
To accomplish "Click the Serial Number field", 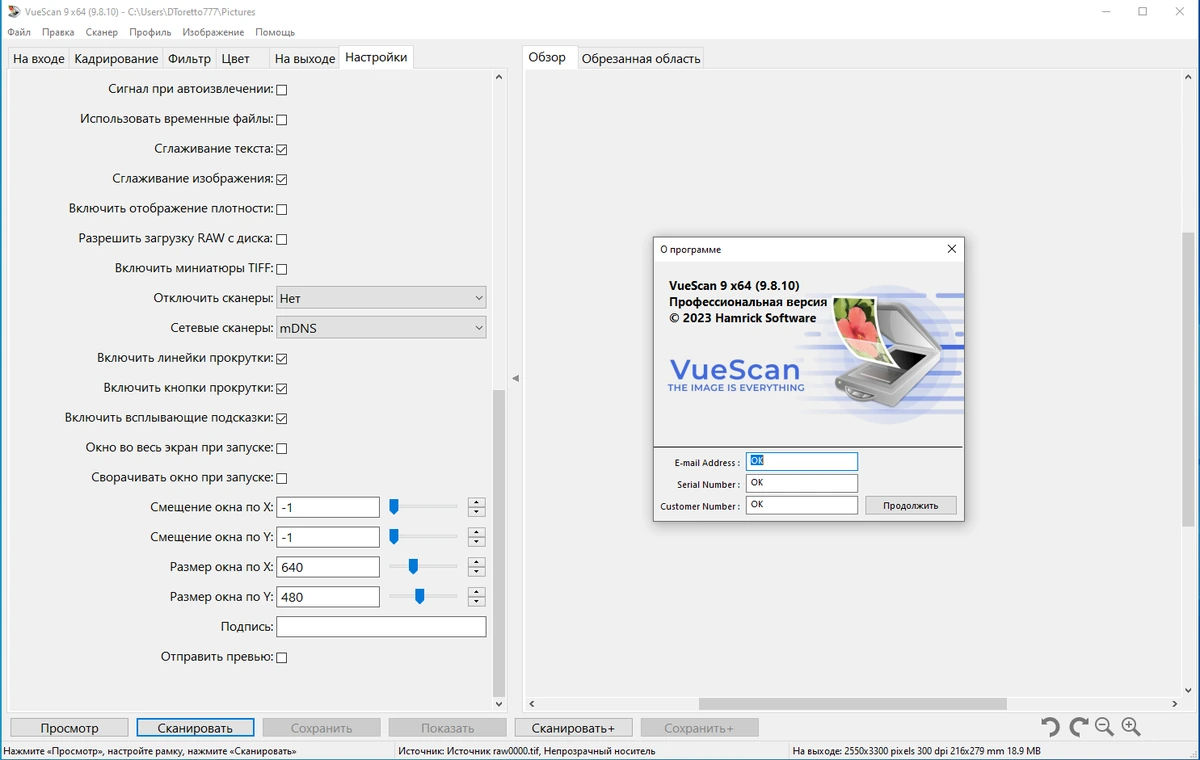I will (x=802, y=483).
